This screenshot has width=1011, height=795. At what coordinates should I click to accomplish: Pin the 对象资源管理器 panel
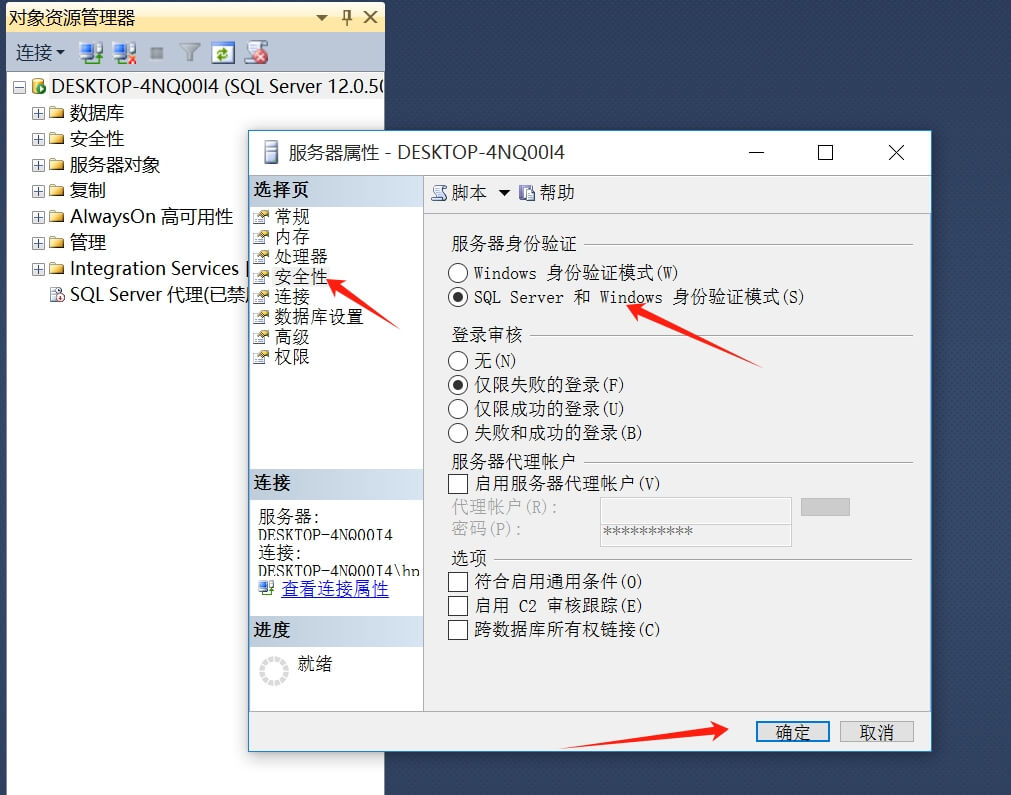tap(347, 17)
